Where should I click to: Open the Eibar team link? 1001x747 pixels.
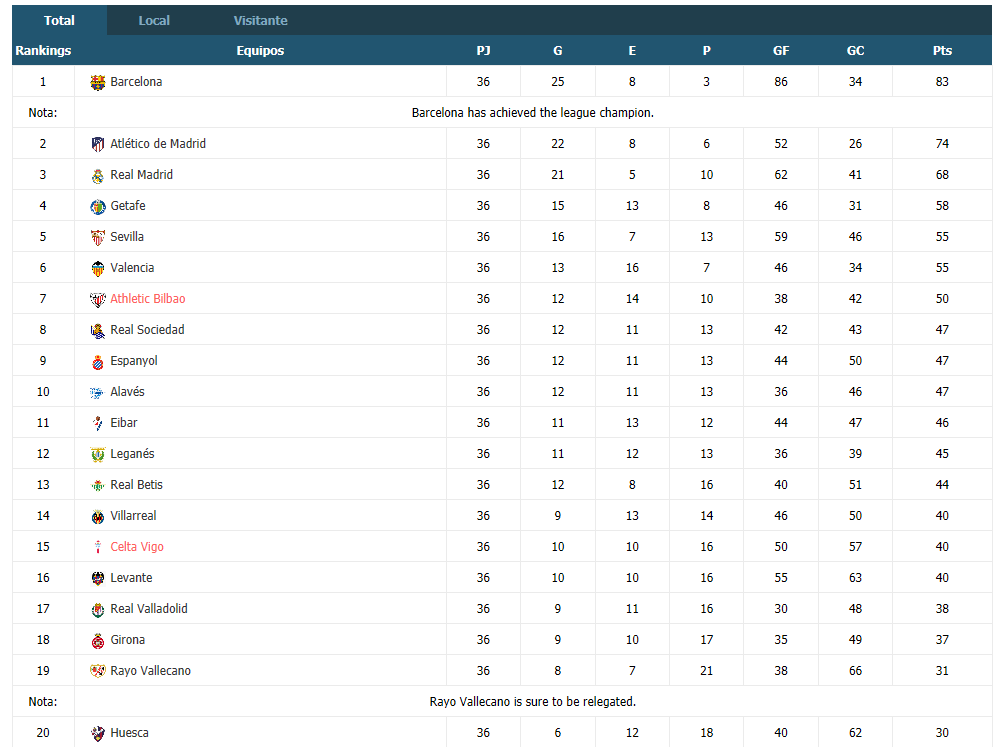124,423
